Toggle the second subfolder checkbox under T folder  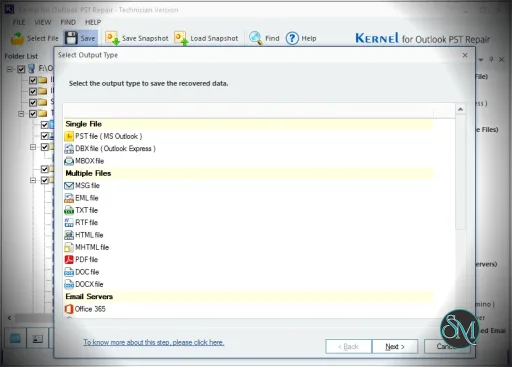coord(44,136)
